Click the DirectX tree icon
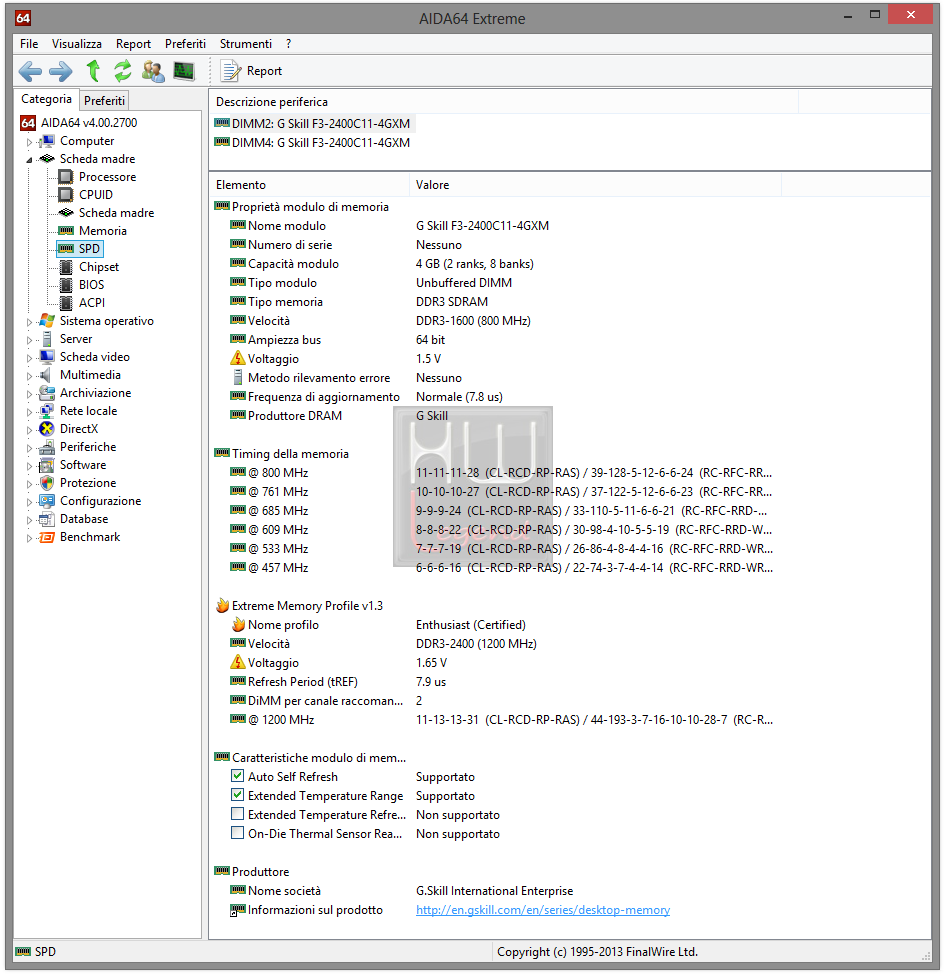Viewport: 946px width, 974px height. (x=47, y=429)
